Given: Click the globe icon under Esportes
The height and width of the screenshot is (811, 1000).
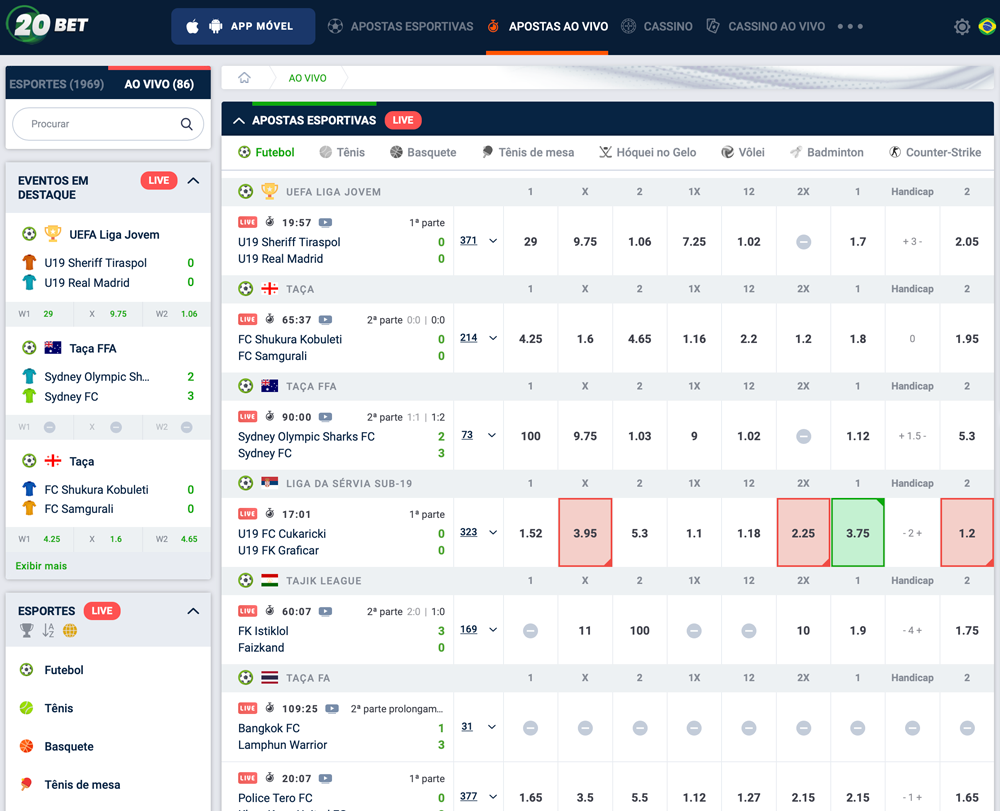Looking at the screenshot, I should coord(70,631).
